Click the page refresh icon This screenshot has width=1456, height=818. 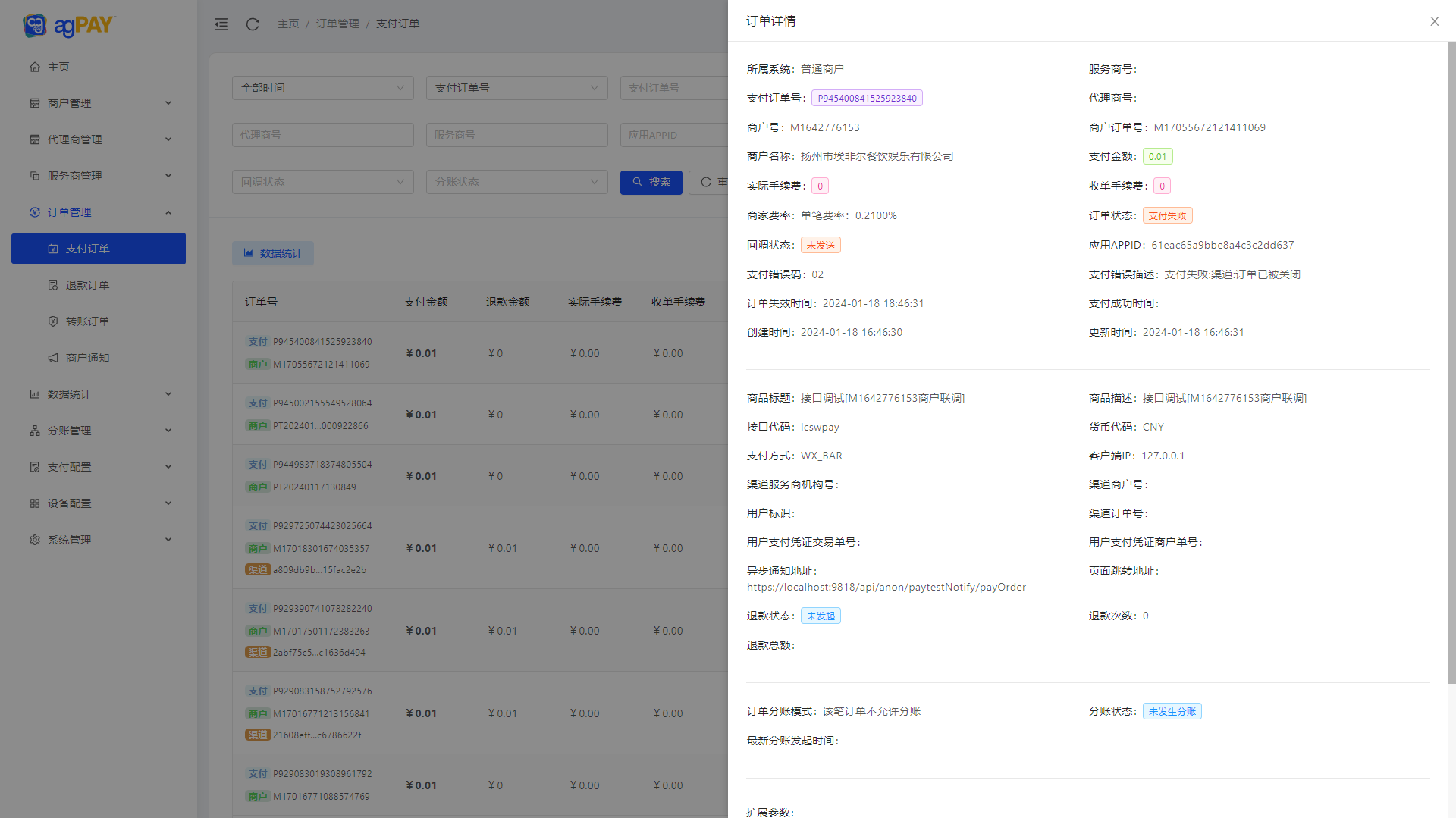click(x=253, y=24)
